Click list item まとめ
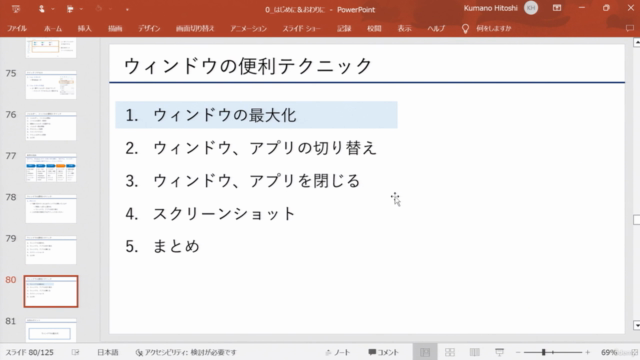This screenshot has width=640, height=360. [x=176, y=246]
